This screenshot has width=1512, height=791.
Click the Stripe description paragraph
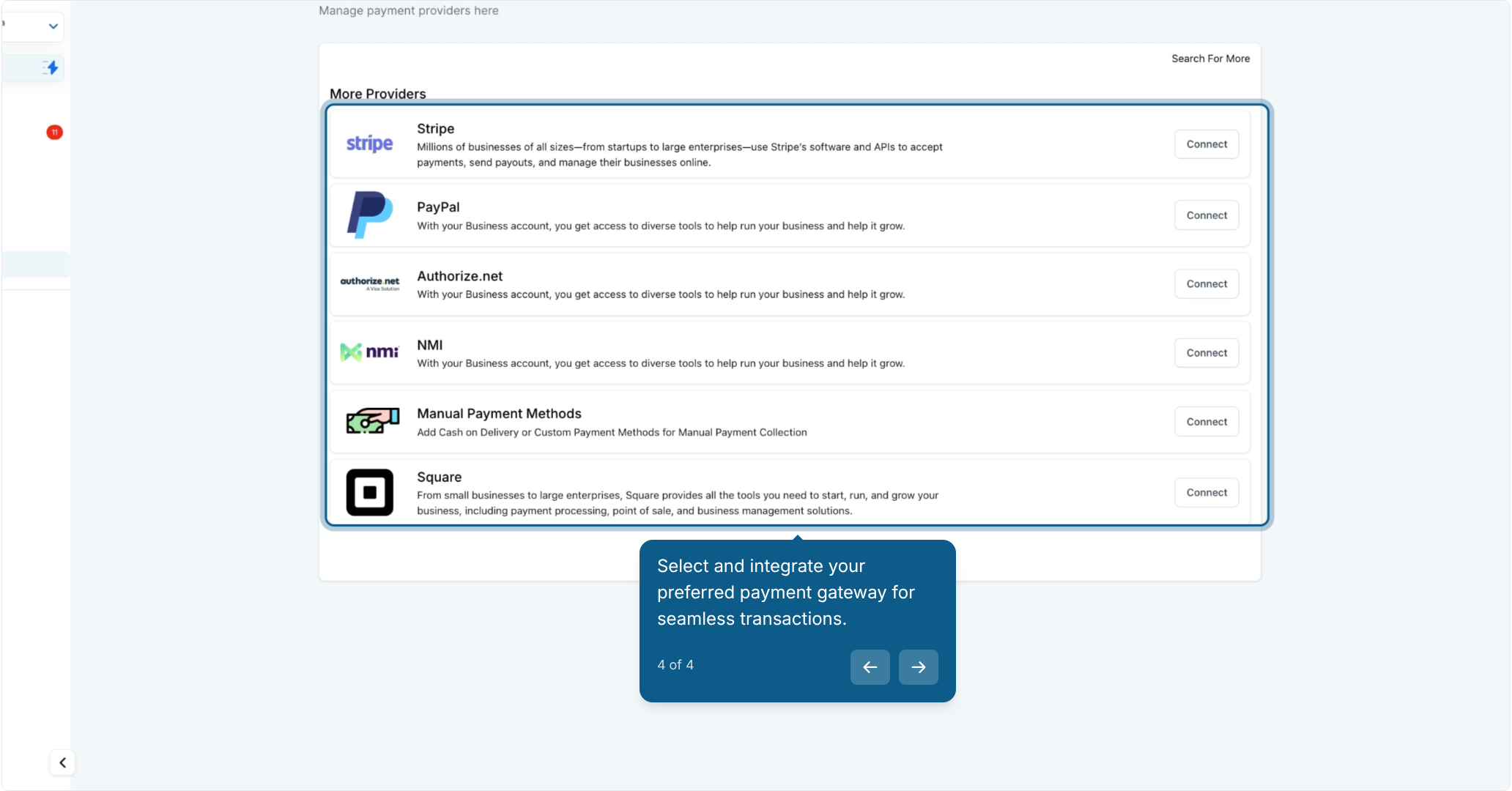pyautogui.click(x=680, y=155)
